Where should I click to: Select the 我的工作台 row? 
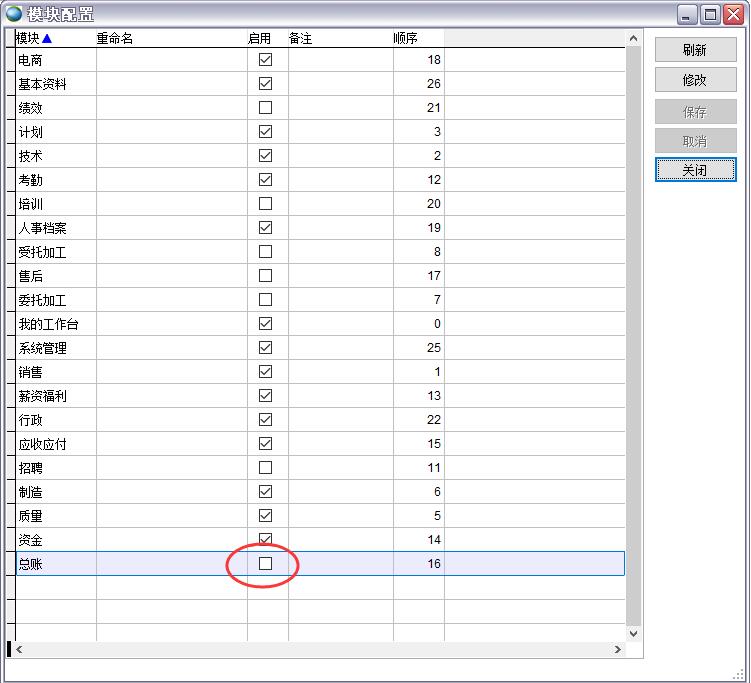[x=48, y=324]
